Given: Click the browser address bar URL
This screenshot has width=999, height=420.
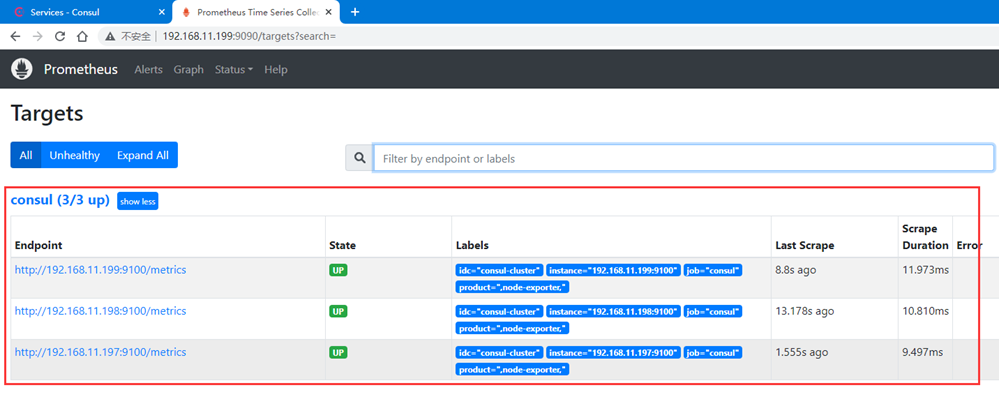Looking at the screenshot, I should [249, 36].
